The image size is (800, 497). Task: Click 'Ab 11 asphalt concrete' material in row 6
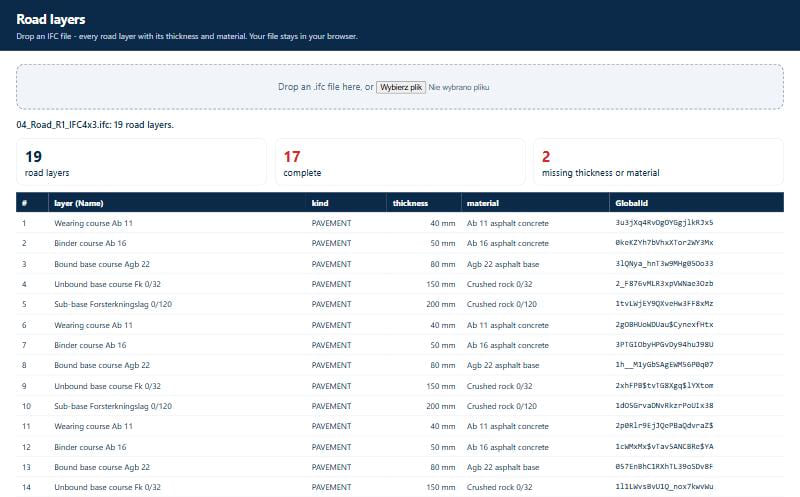coord(508,325)
